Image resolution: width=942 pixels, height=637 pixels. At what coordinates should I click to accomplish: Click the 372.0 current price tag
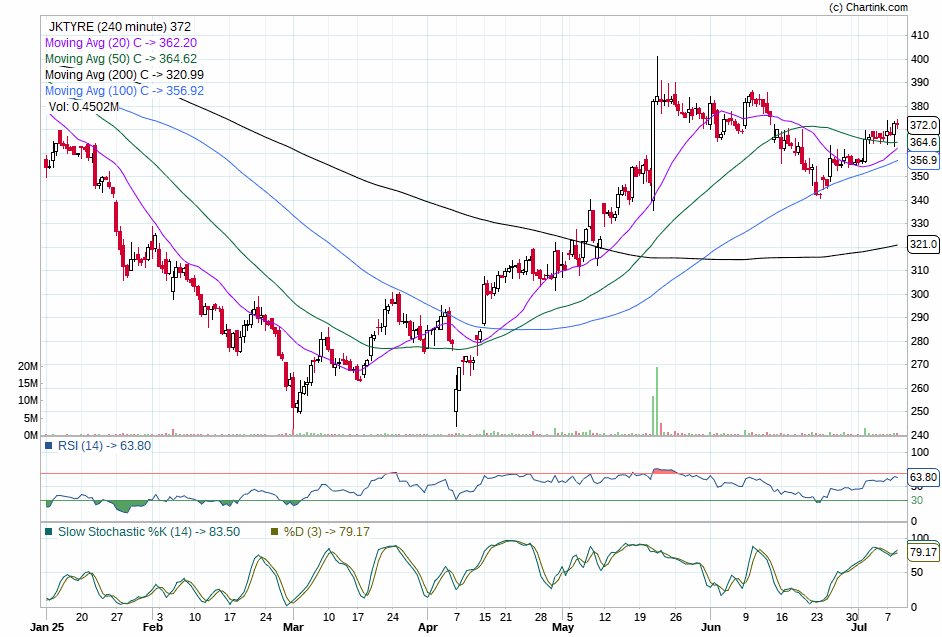coord(923,125)
